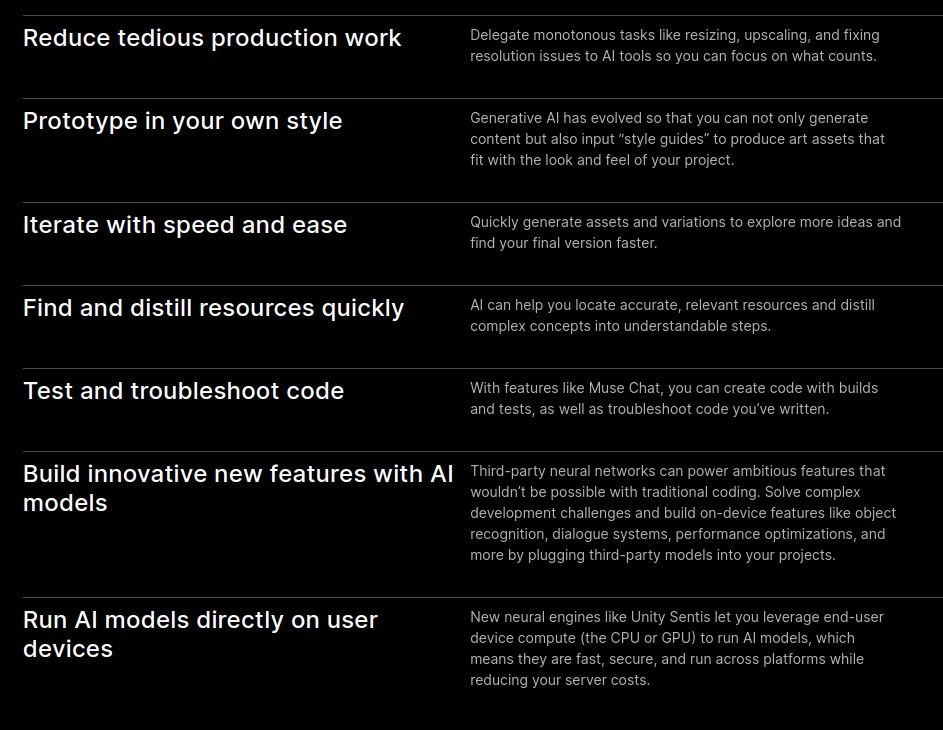Screen dimensions: 943x730
Task: Click the paragraph about locating accurate, relevant resources
Action: pos(672,316)
